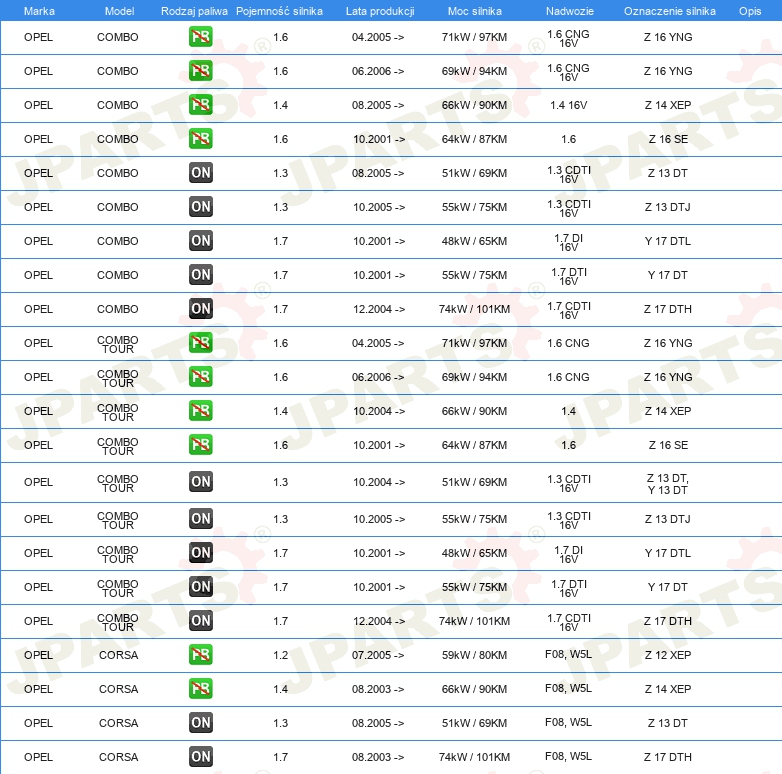The height and width of the screenshot is (774, 782).
Task: Click the petrol icon in COMBO 71kW / 97KM 1.6 CNG 16V row
Action: coord(200,37)
